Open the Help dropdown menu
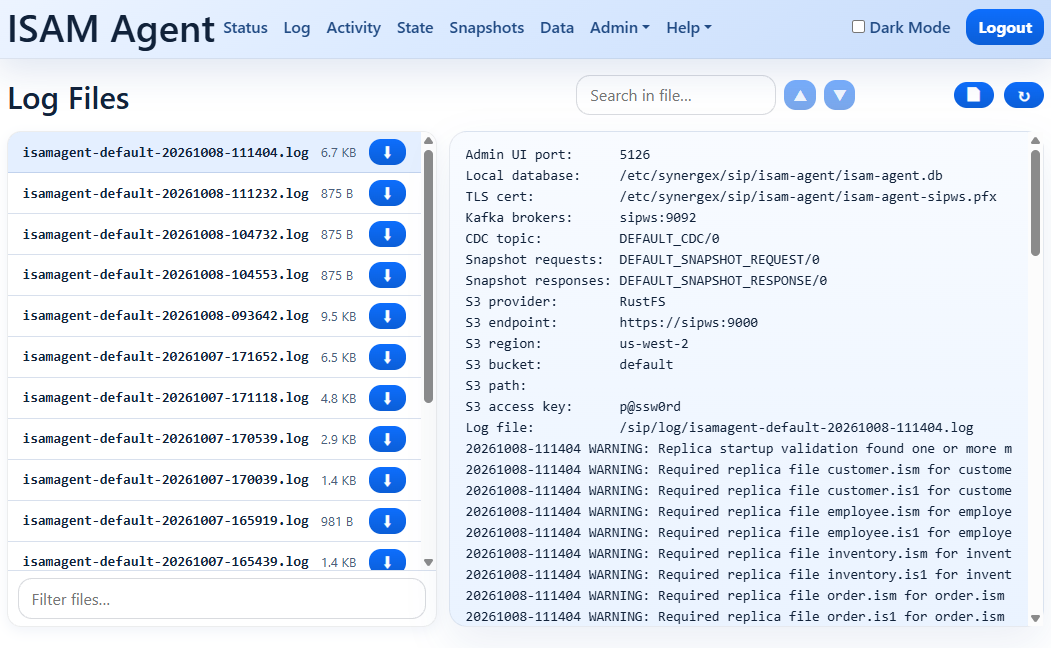 pyautogui.click(x=688, y=27)
